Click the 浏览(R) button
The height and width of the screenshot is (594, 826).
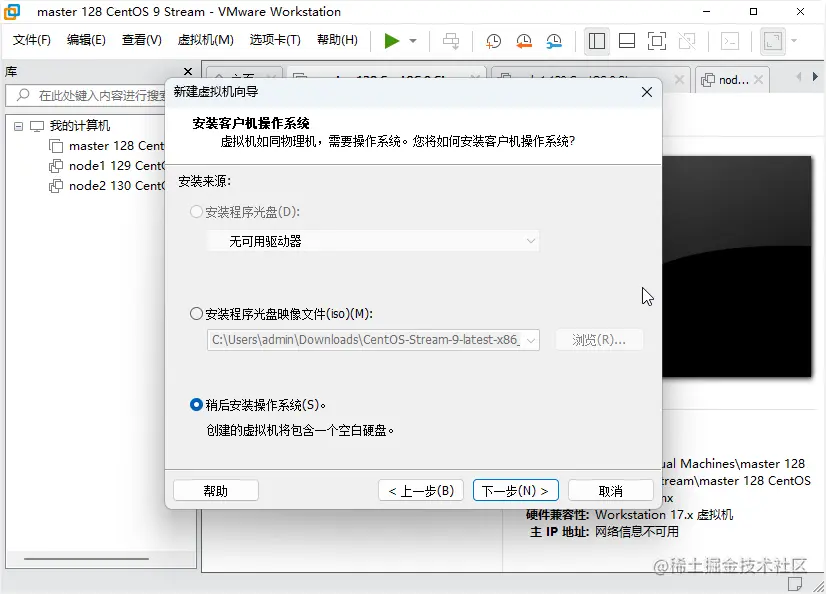[x=598, y=340]
